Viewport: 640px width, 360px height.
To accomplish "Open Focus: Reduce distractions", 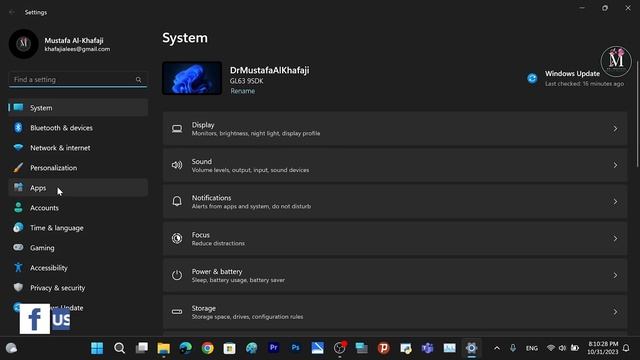I will [395, 238].
